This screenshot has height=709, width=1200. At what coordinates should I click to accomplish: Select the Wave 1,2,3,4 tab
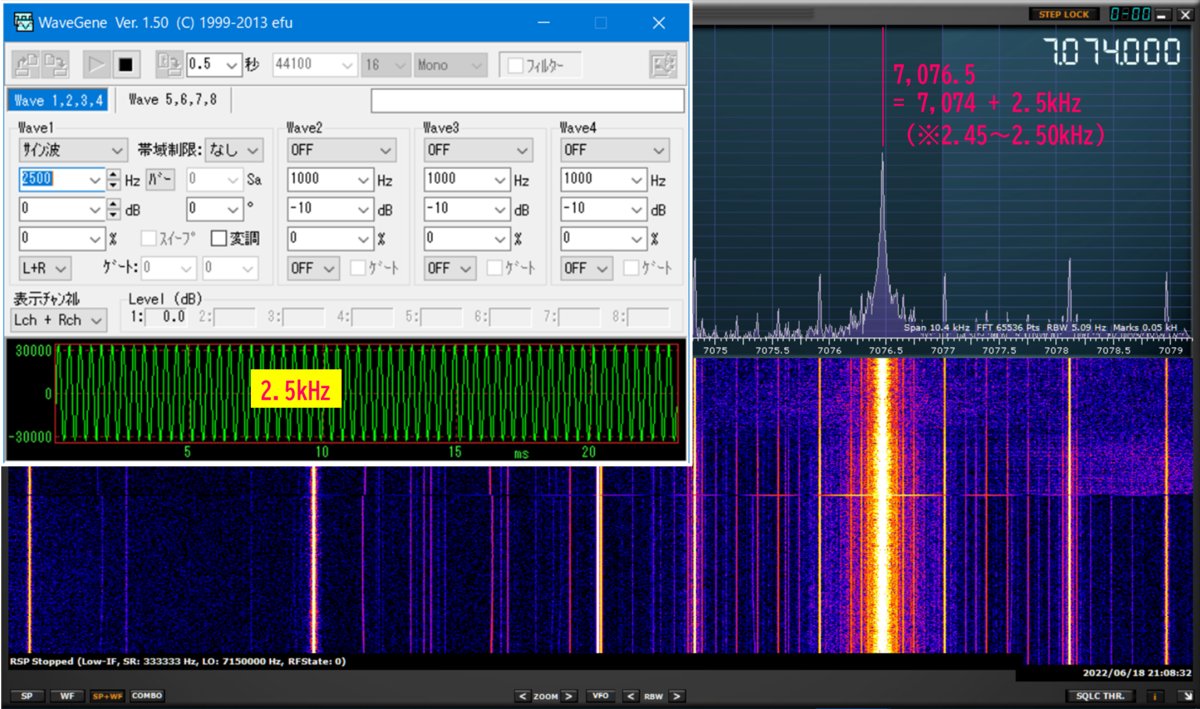59,99
